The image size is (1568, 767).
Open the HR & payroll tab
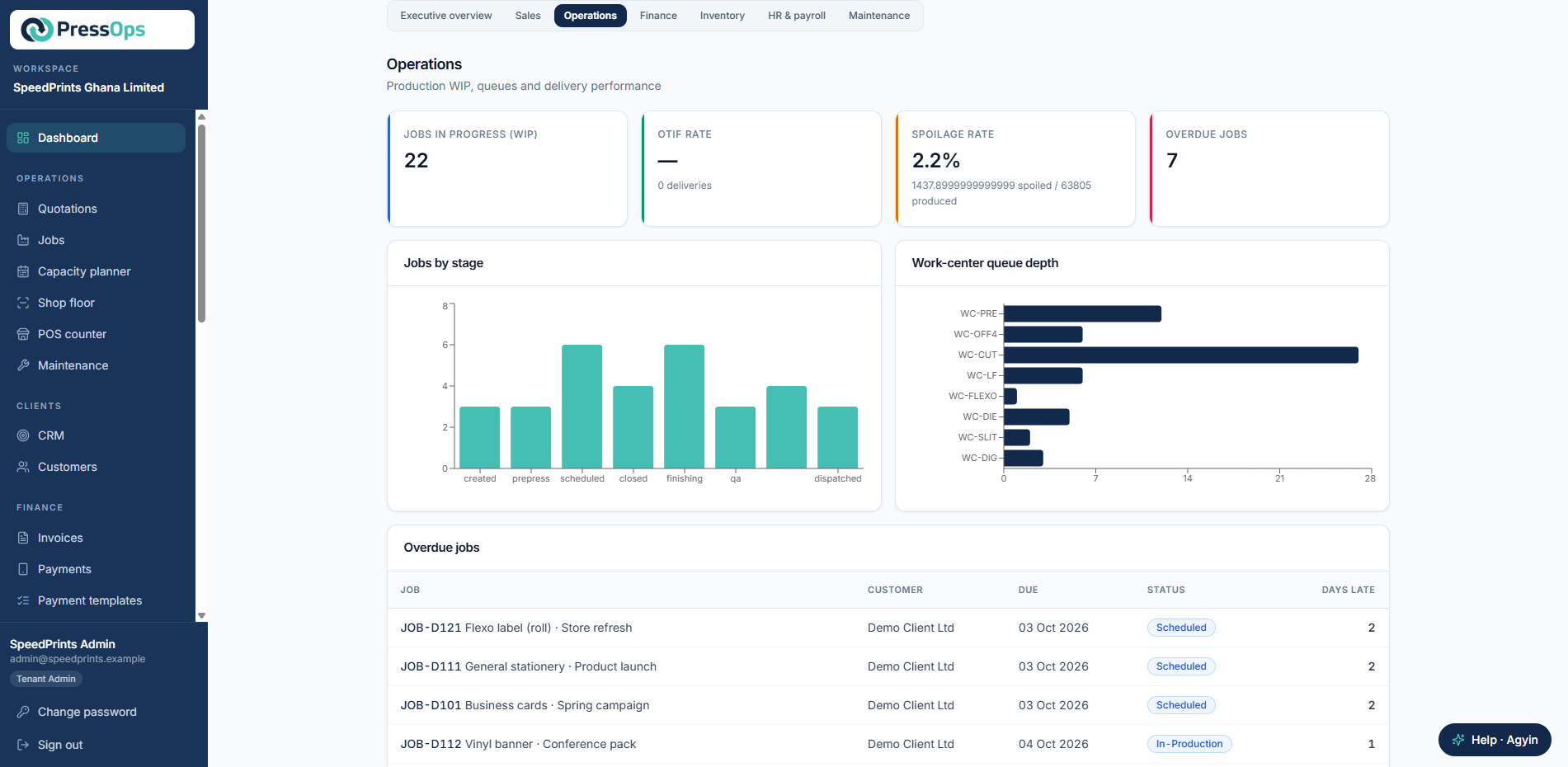tap(797, 16)
